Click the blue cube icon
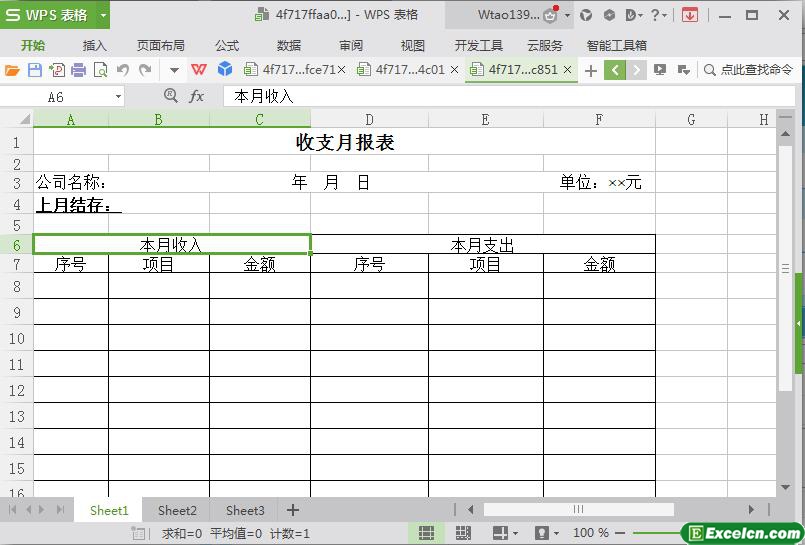Image resolution: width=805 pixels, height=545 pixels. click(225, 69)
